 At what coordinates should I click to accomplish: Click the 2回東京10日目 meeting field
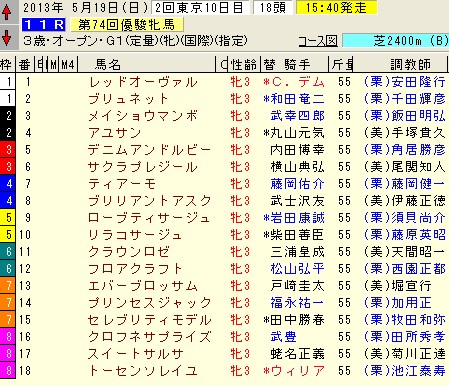(x=200, y=7)
